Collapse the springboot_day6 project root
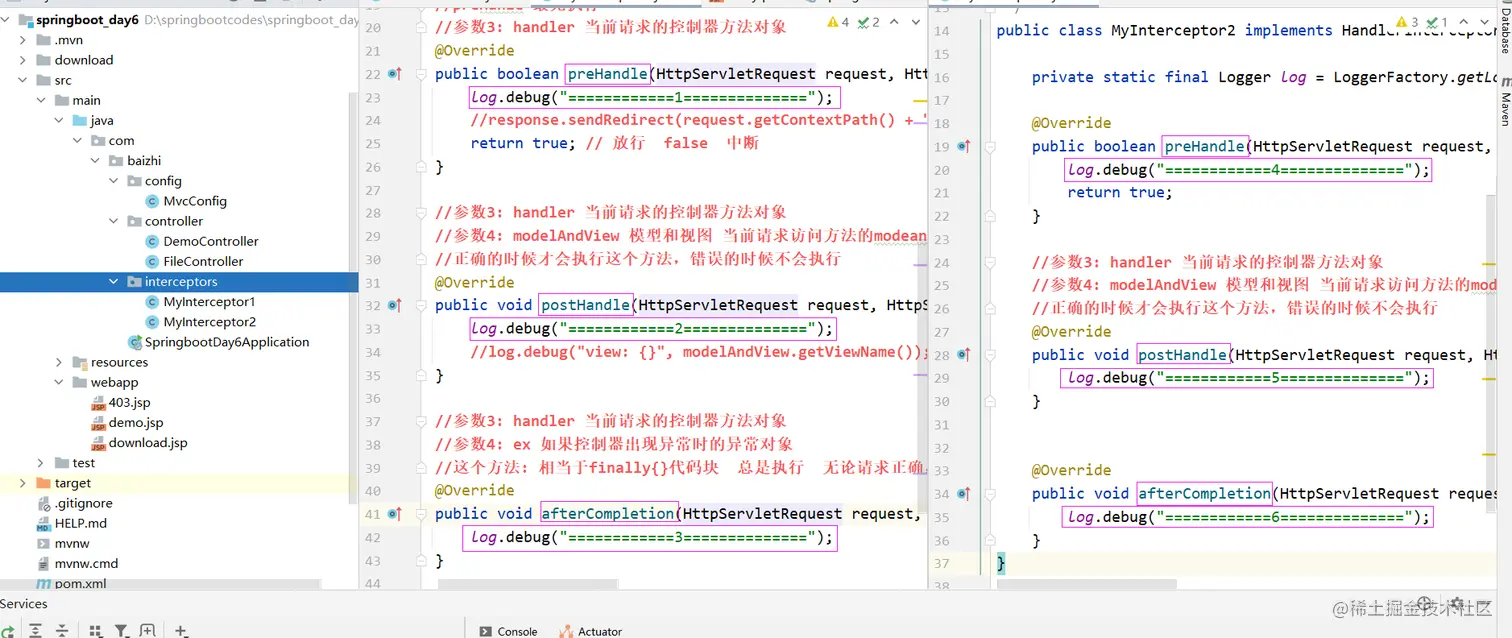1512x638 pixels. [x=6, y=20]
